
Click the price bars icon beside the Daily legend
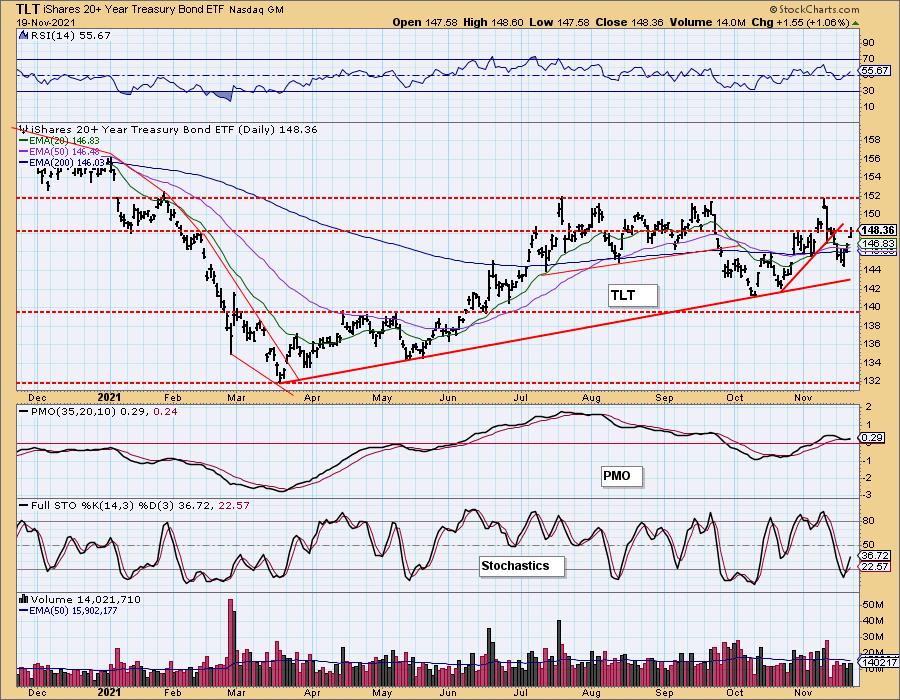pos(24,129)
